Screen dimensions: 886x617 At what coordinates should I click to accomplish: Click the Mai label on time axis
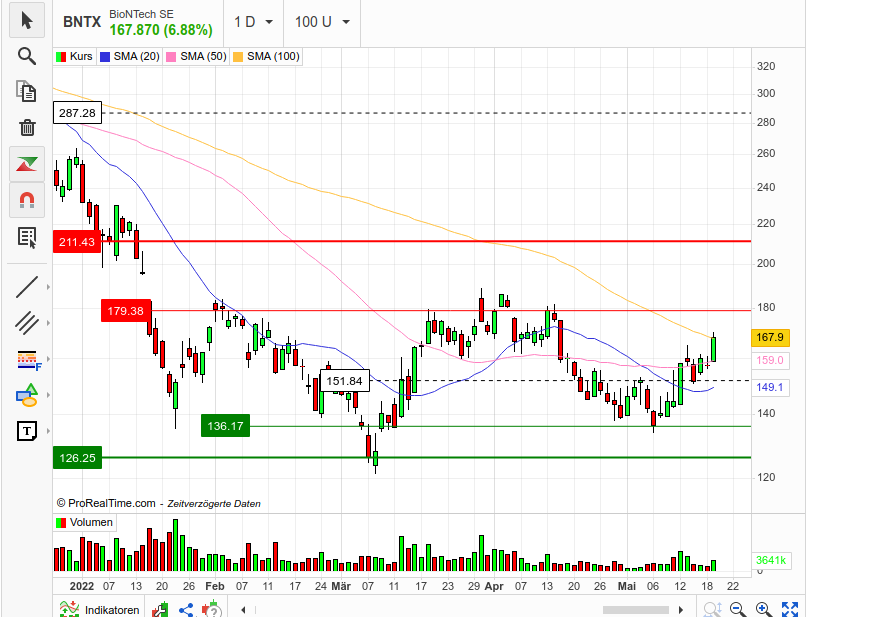click(x=627, y=586)
